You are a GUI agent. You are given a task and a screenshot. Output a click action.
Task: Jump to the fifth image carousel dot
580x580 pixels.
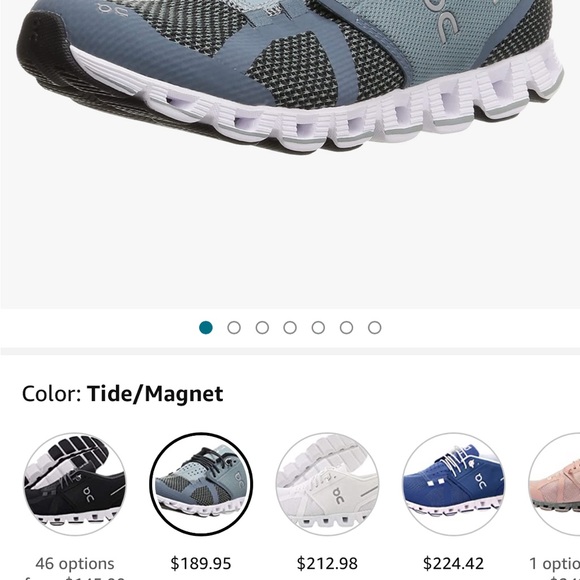pos(318,327)
